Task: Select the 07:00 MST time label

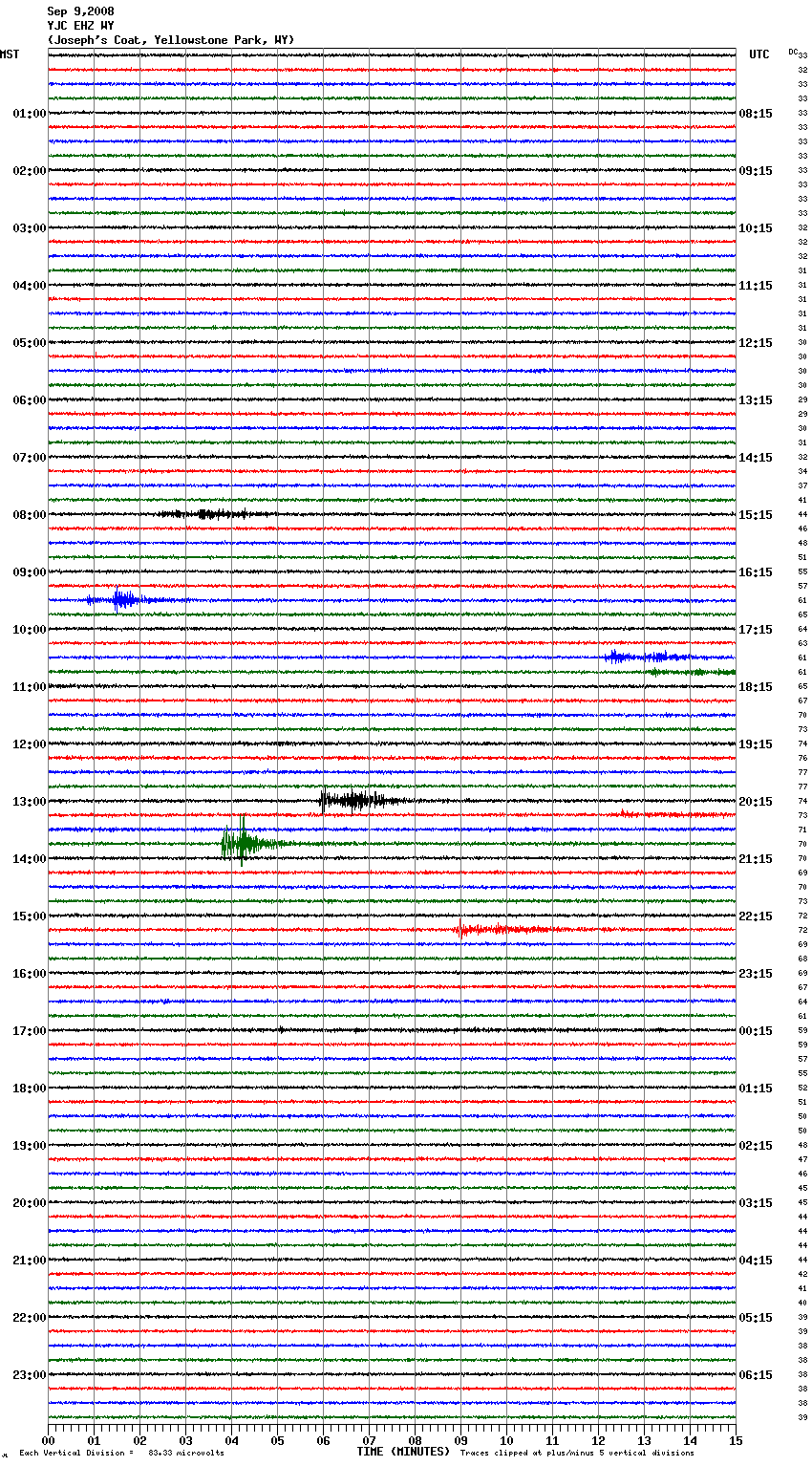Action: tap(30, 458)
